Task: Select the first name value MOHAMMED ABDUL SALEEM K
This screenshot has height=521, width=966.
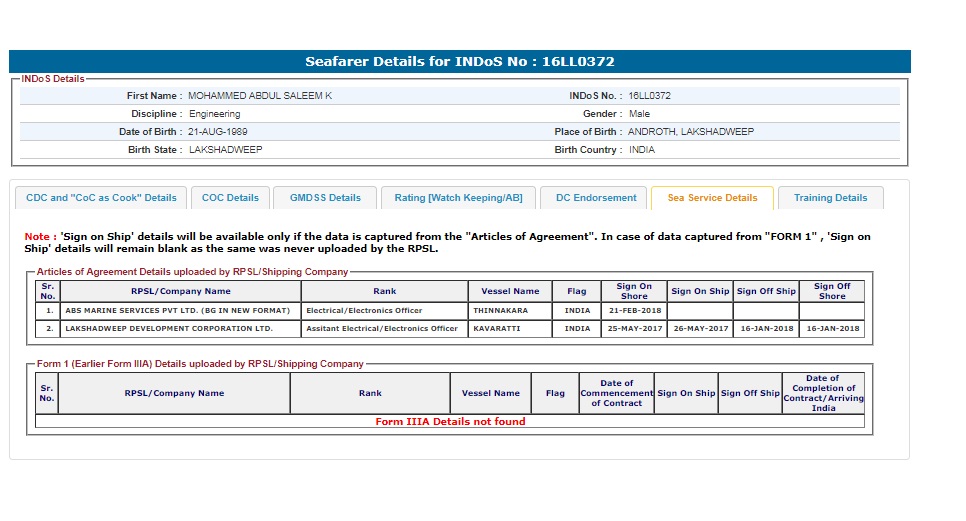Action: [x=260, y=96]
